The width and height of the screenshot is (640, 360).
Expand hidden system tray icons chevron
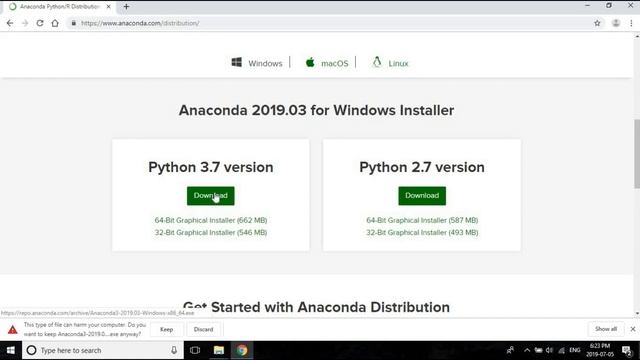tap(527, 350)
